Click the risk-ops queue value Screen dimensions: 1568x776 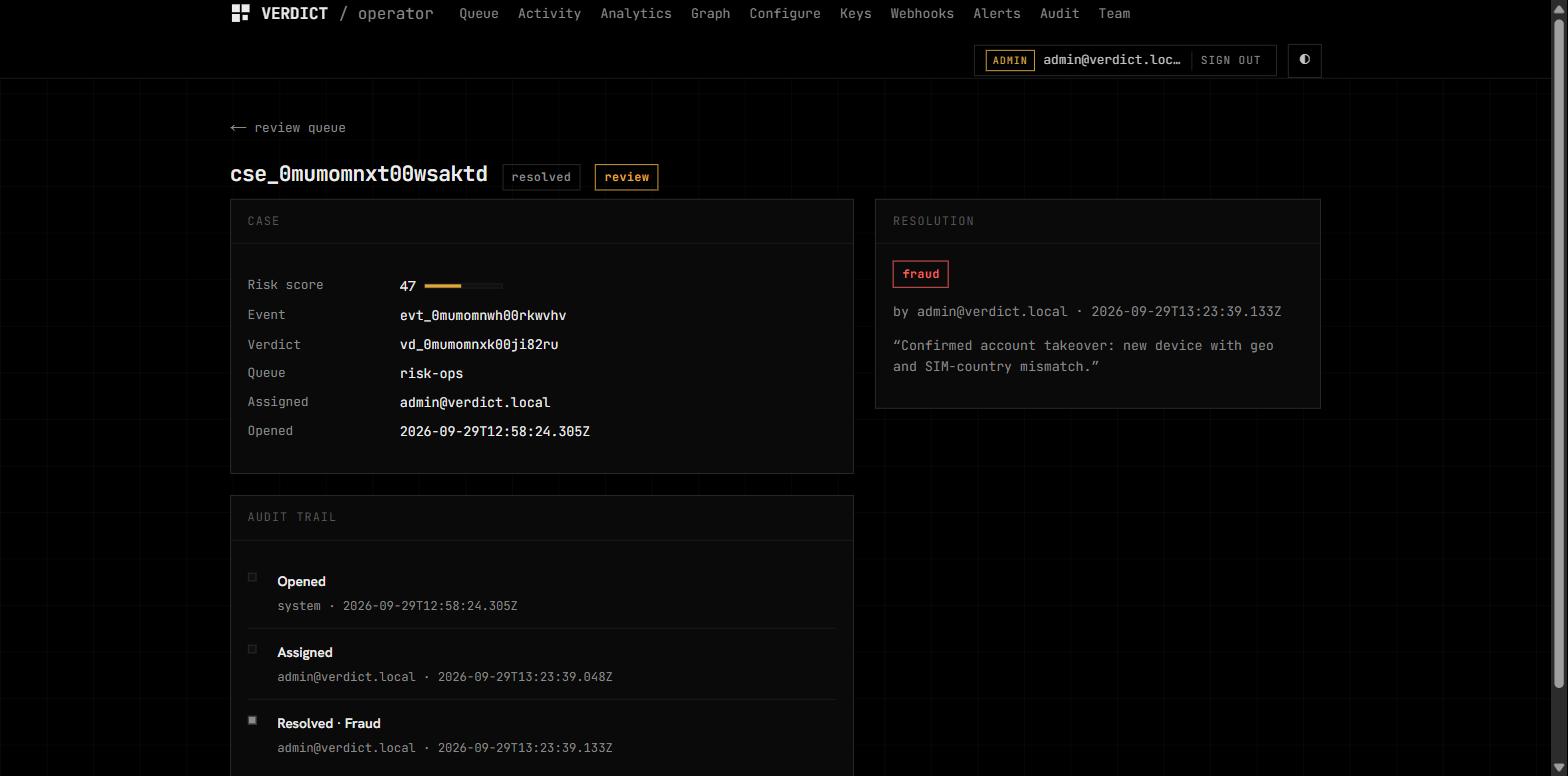431,374
